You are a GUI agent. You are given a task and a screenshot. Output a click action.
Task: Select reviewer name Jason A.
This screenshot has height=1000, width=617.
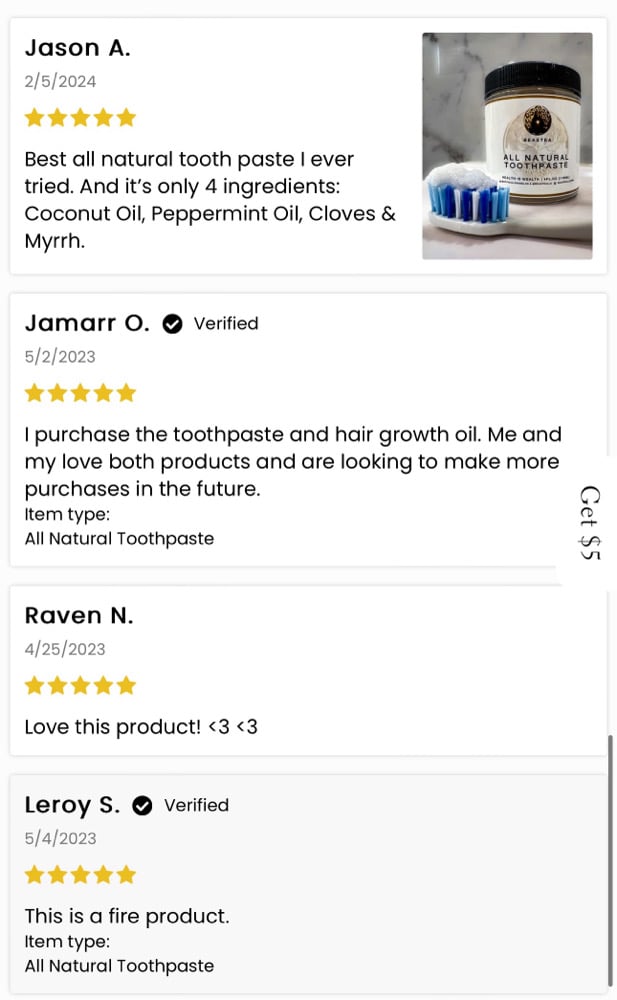pos(77,48)
